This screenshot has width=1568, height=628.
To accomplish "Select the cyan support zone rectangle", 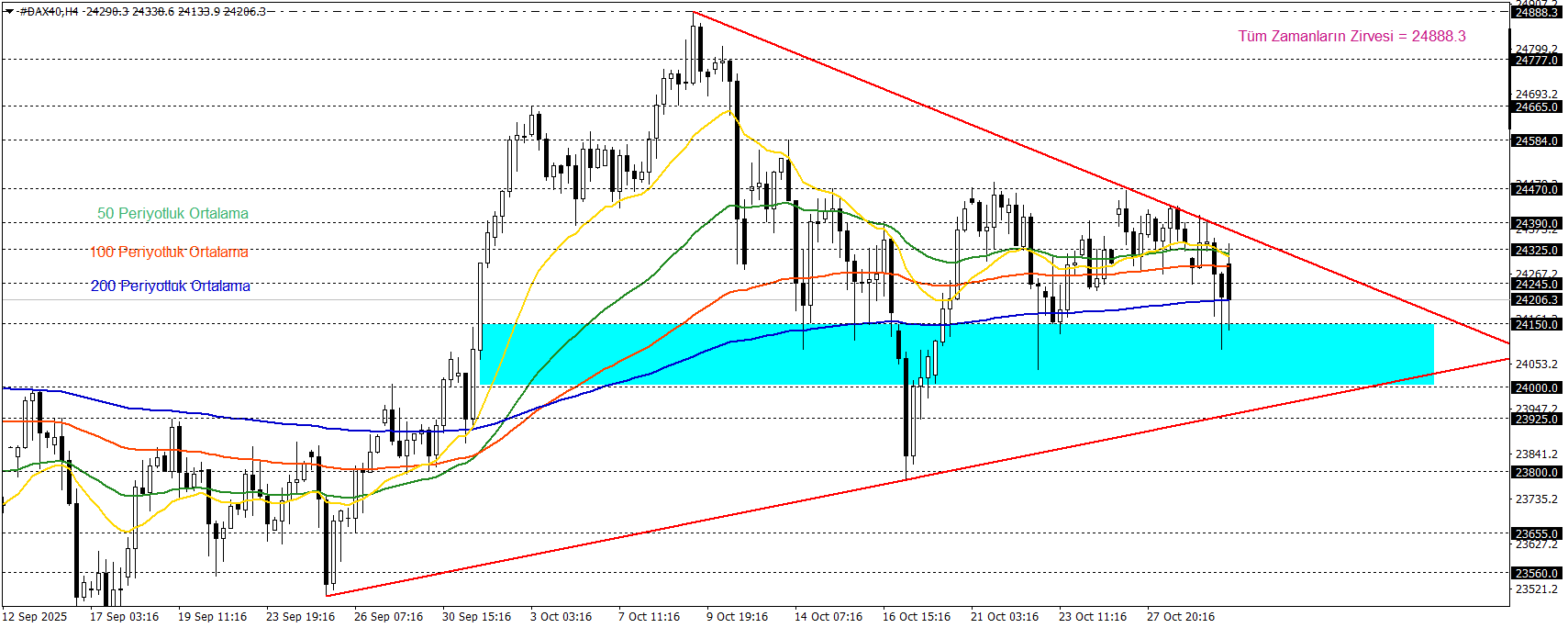I will click(x=956, y=353).
